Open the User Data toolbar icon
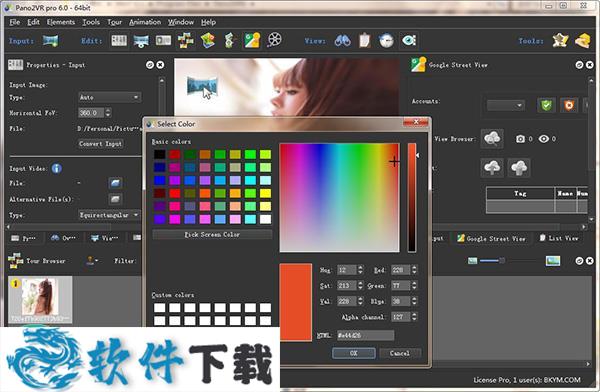Image resolution: width=600 pixels, height=392 pixels. click(163, 40)
